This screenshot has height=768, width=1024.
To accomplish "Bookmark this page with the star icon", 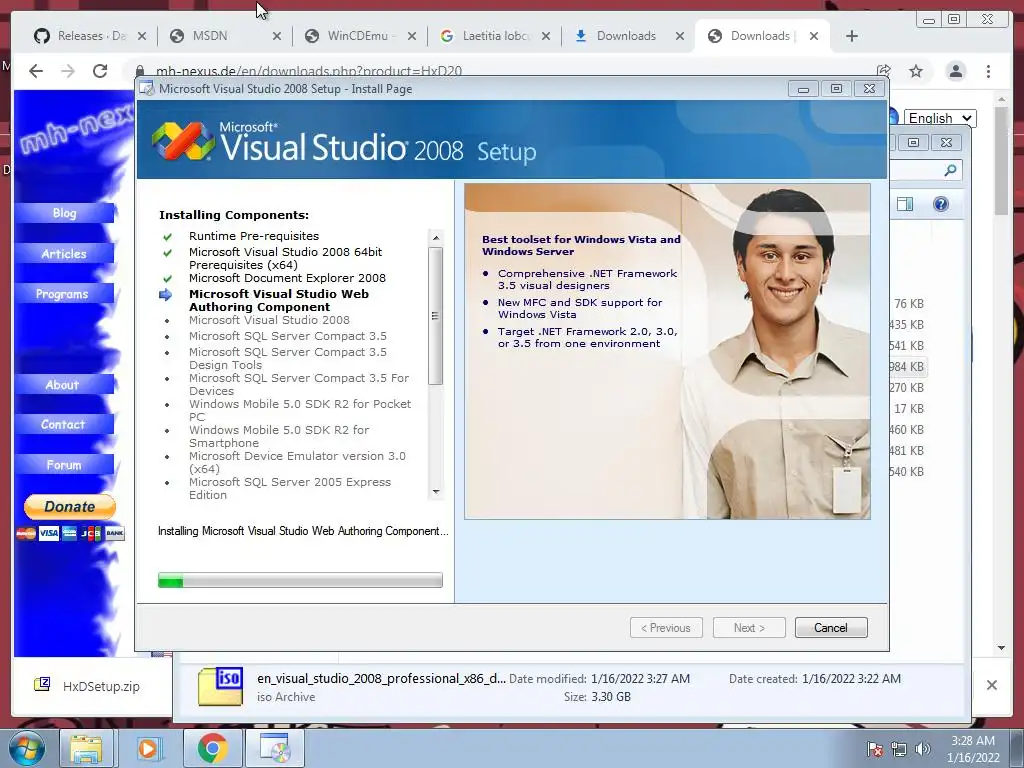I will tap(916, 71).
